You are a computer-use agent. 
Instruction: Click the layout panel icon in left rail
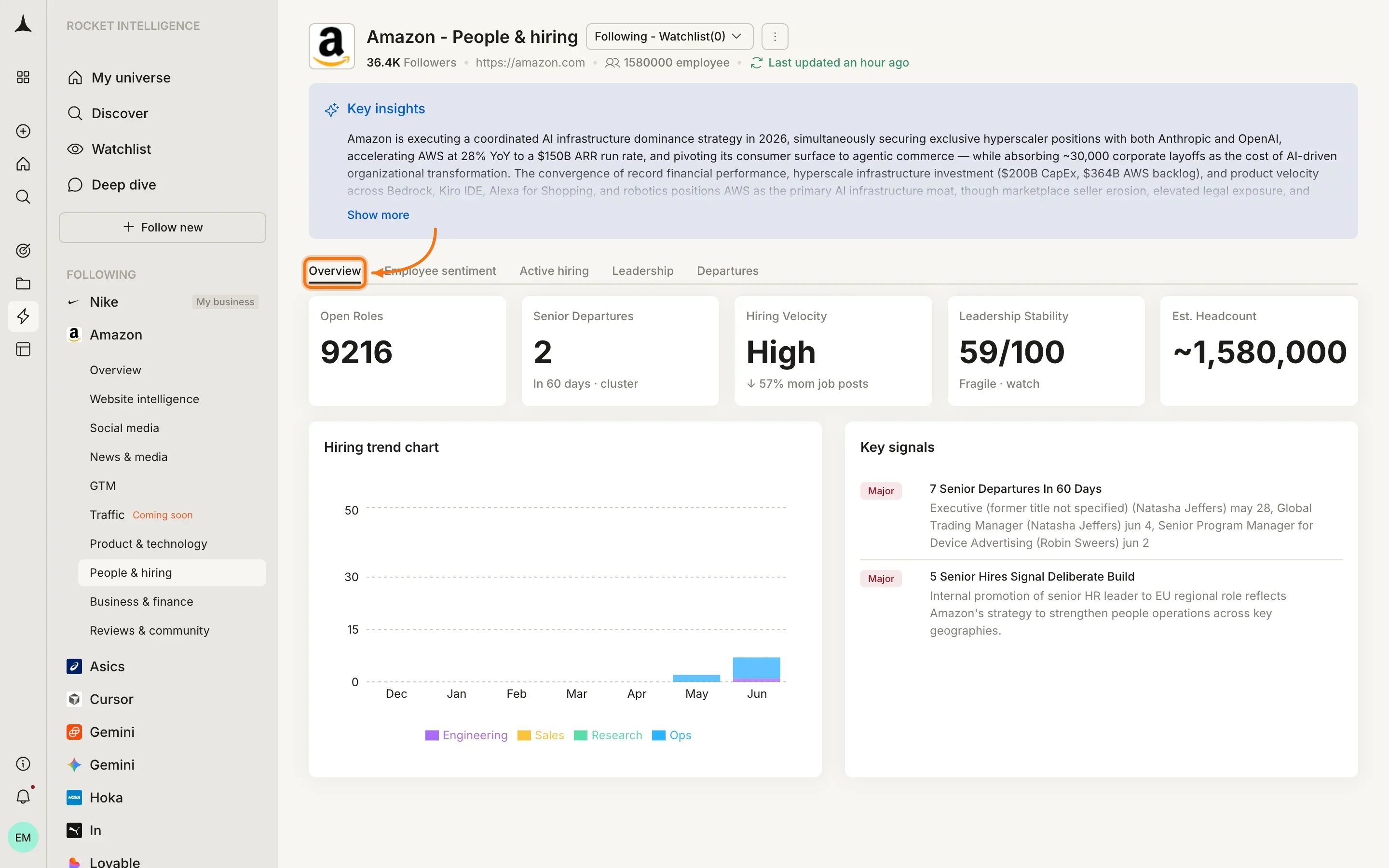23,349
